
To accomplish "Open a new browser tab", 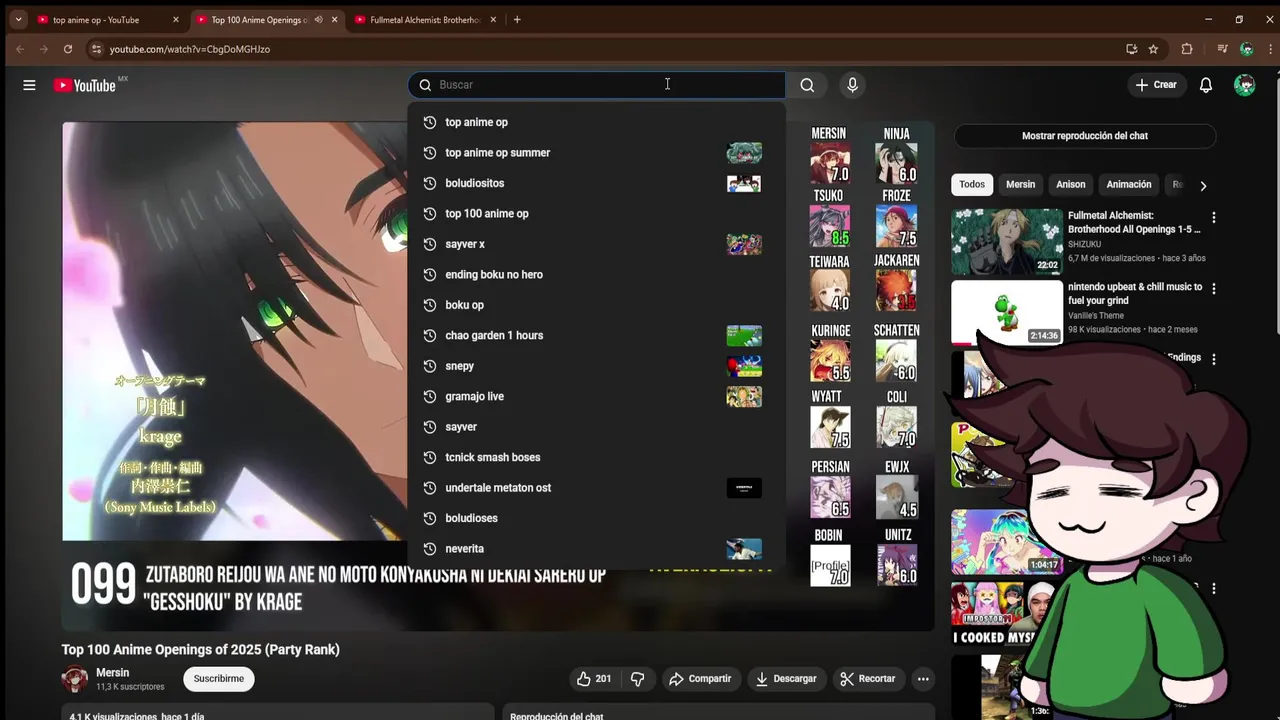I will (517, 20).
